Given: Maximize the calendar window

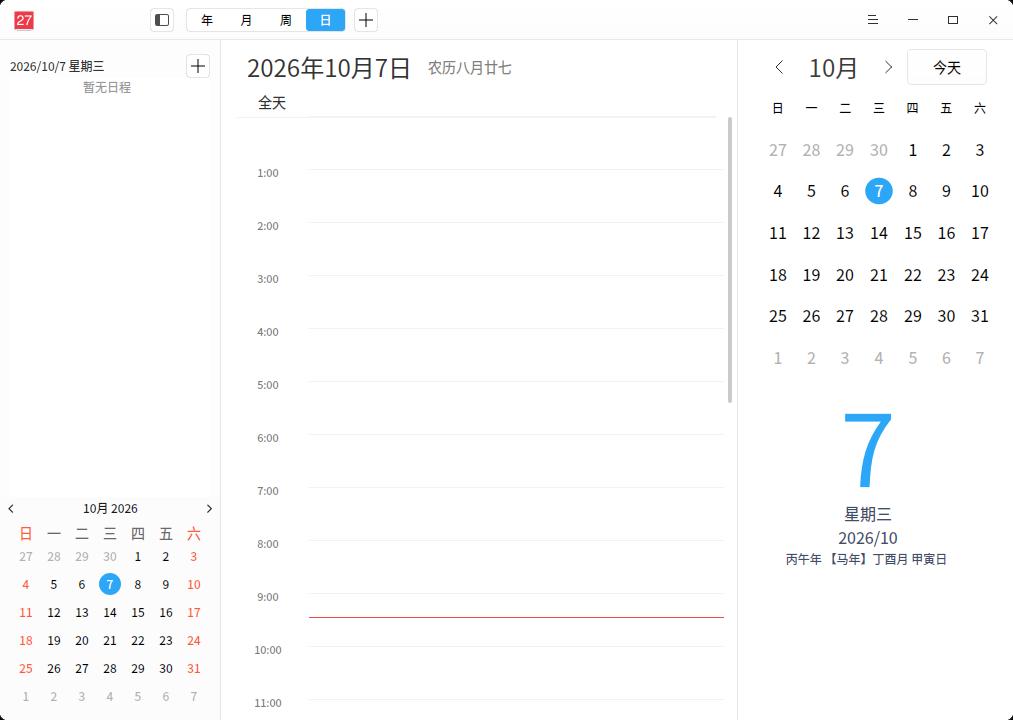Looking at the screenshot, I should pos(953,20).
